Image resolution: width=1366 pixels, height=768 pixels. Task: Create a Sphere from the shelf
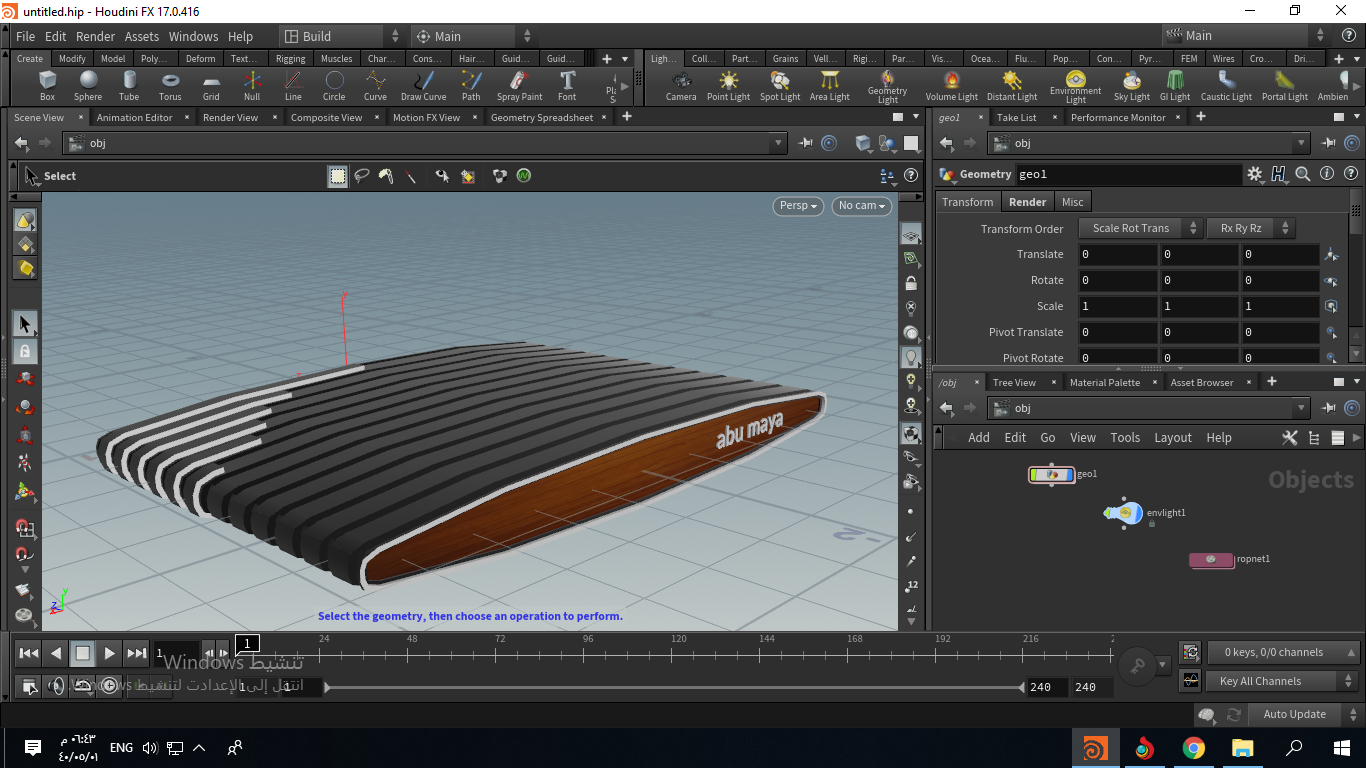[88, 85]
